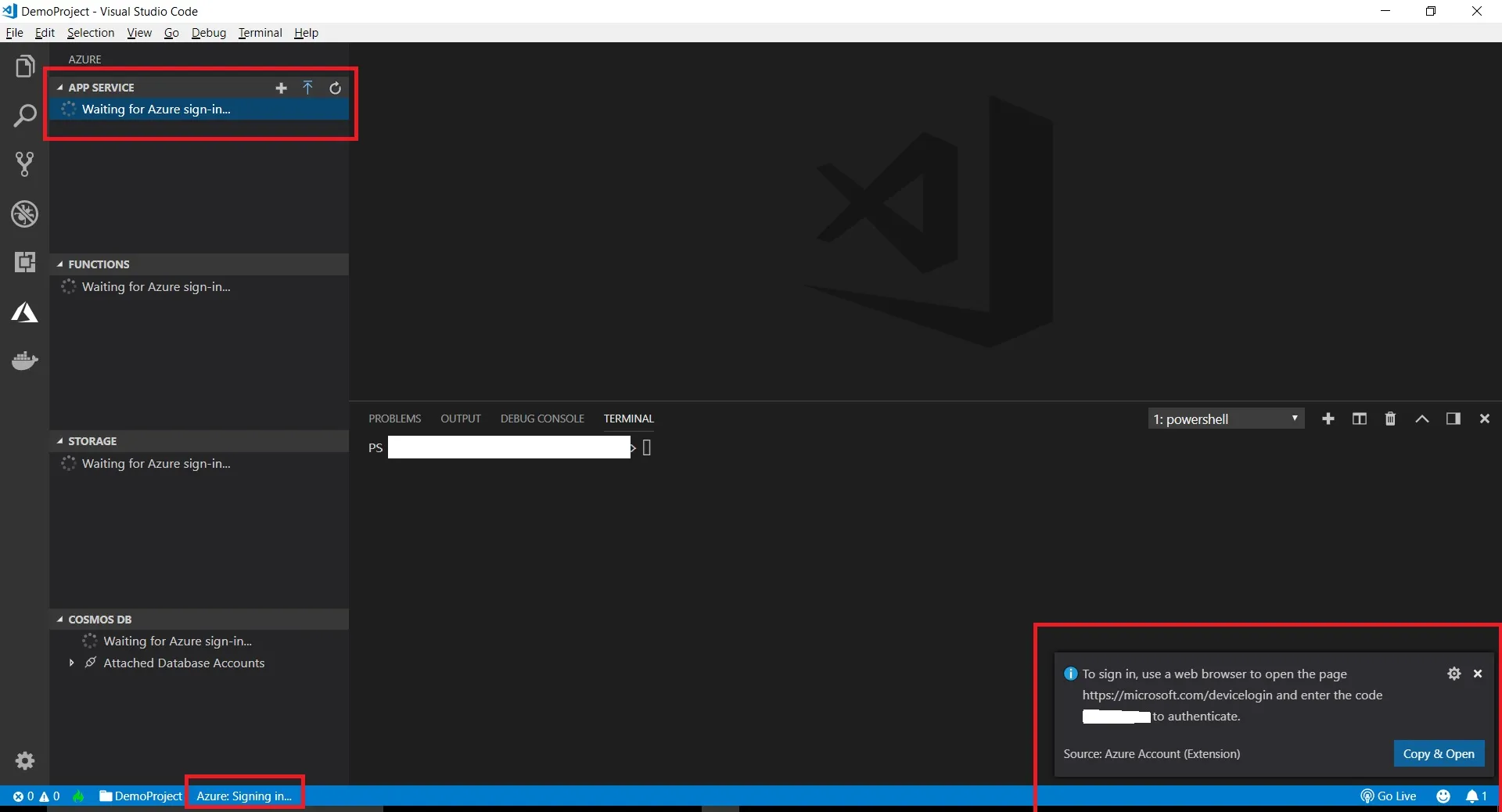1502x812 pixels.
Task: Open the Azure view
Action: [25, 313]
